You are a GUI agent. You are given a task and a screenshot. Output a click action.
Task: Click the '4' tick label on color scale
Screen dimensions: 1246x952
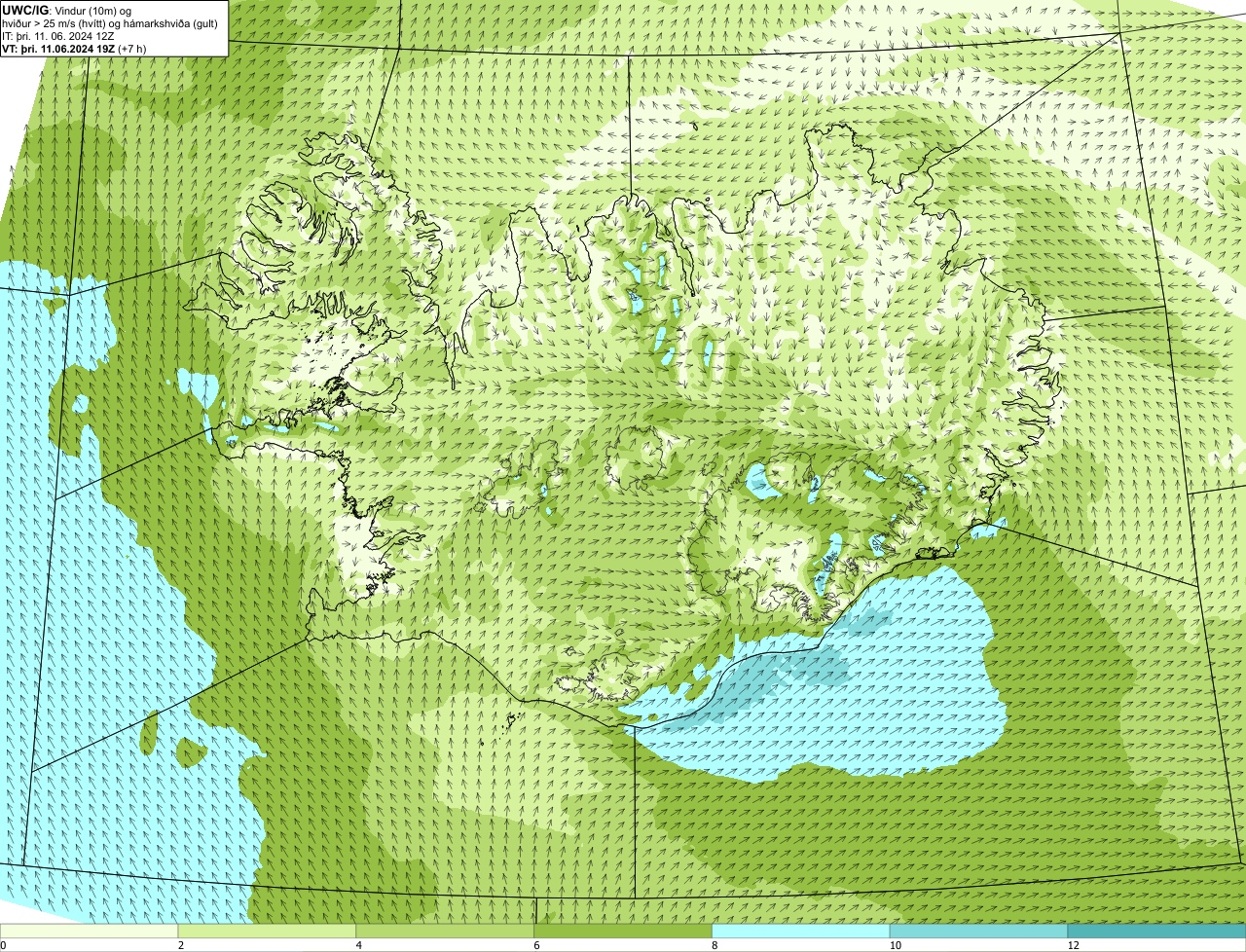click(x=359, y=945)
